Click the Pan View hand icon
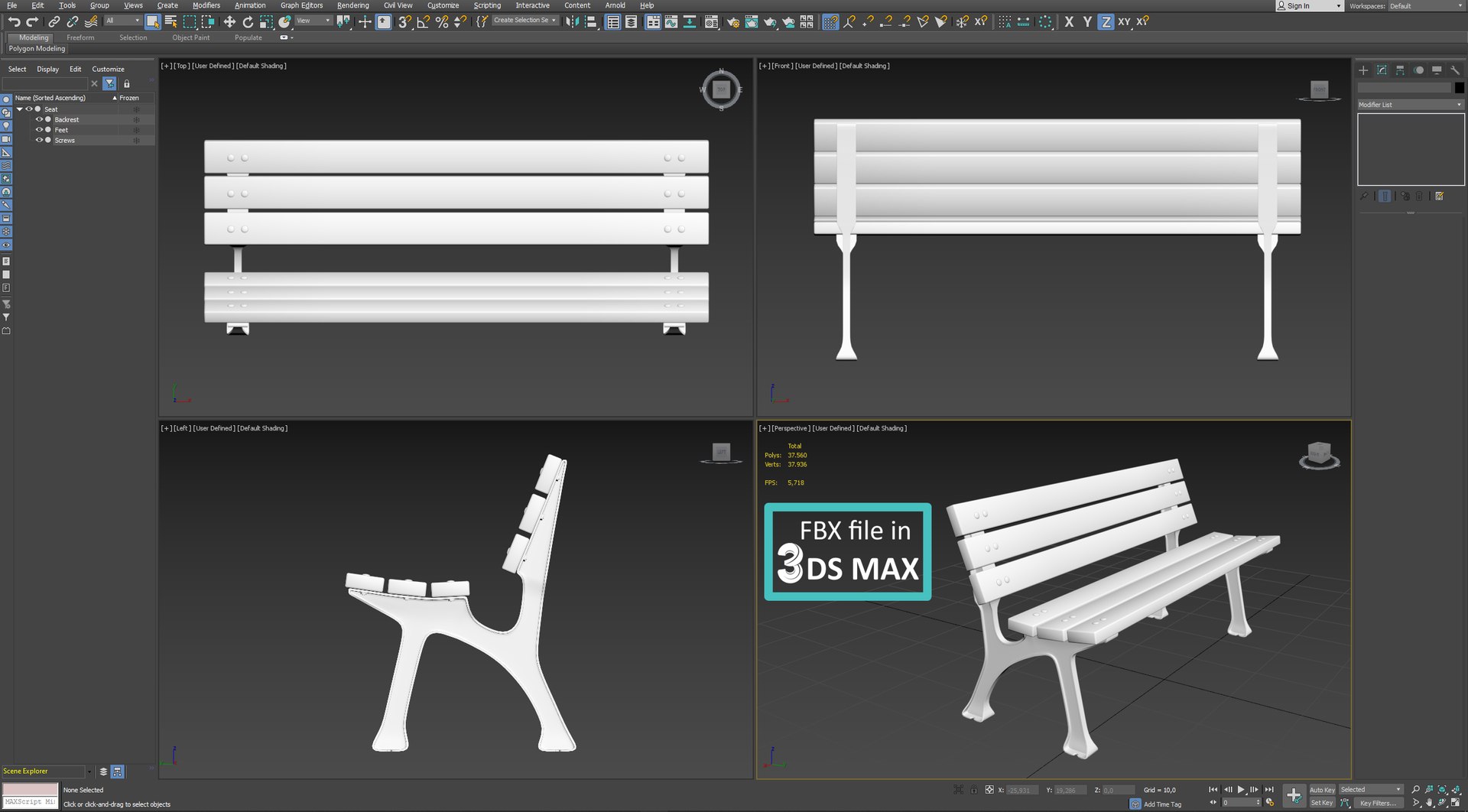Image resolution: width=1468 pixels, height=812 pixels. [x=1429, y=803]
